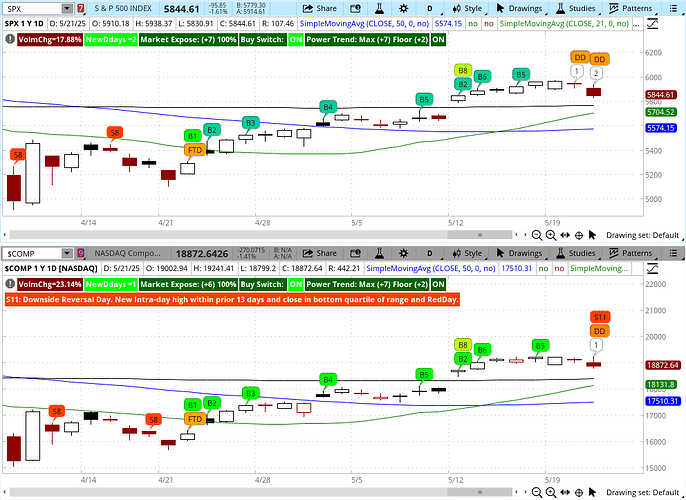Open the Patterns menu on the $COMP chart
The height and width of the screenshot is (500, 686).
(630, 253)
